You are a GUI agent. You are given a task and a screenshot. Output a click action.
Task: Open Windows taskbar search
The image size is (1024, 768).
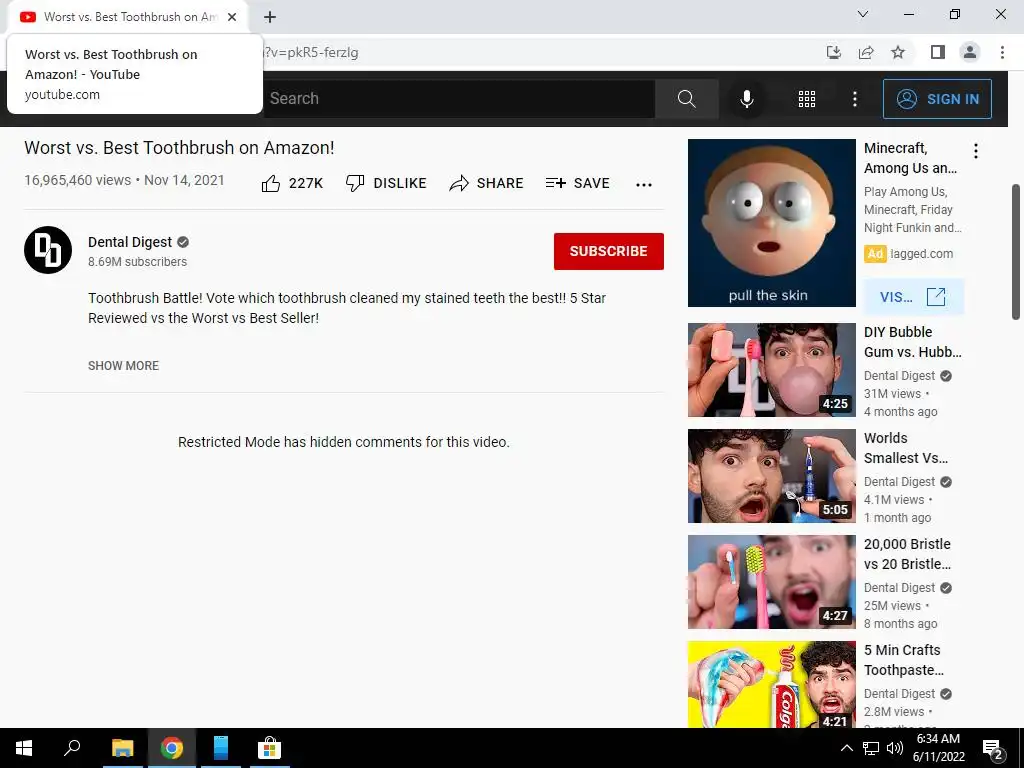click(72, 748)
